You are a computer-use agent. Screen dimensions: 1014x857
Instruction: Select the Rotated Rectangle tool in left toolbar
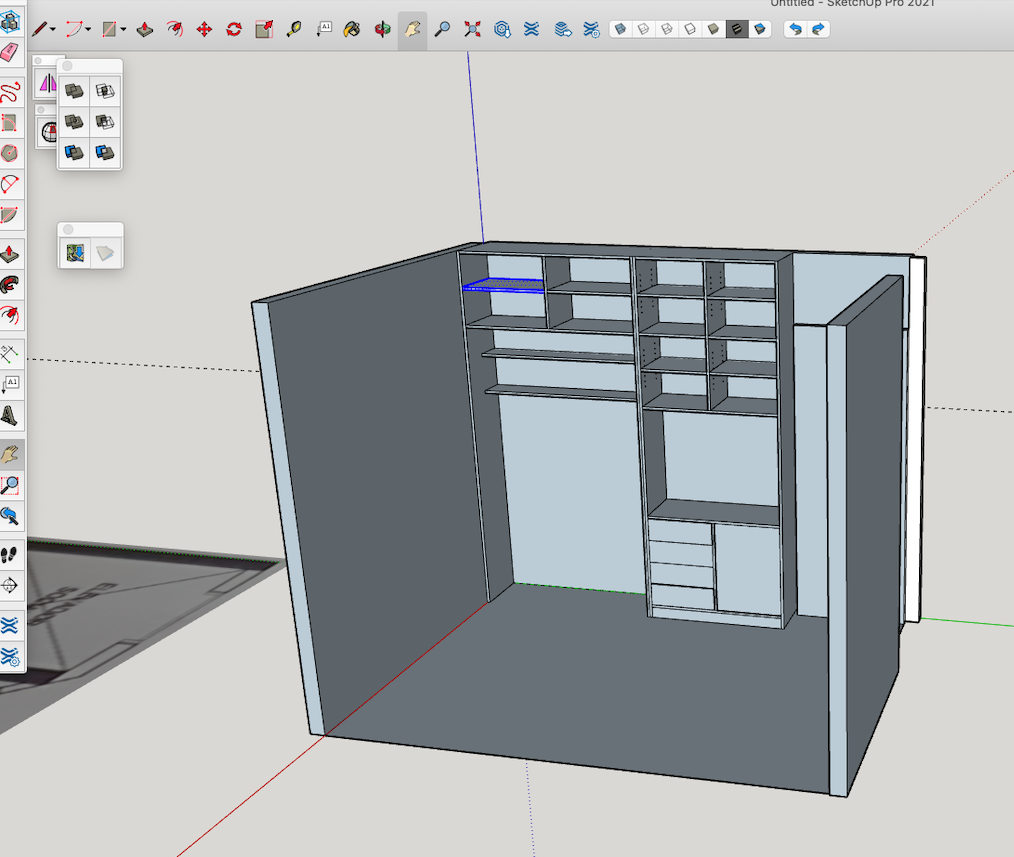(10, 123)
